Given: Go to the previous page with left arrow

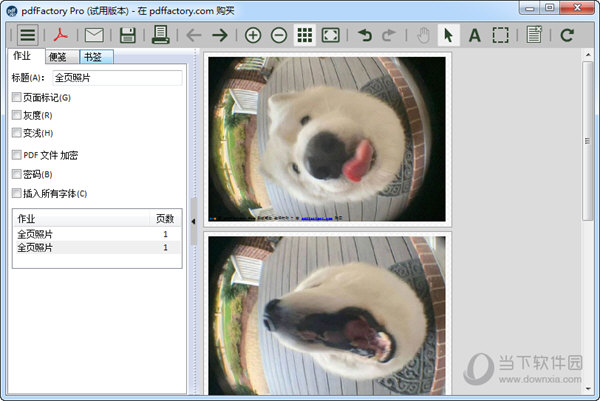Looking at the screenshot, I should [x=194, y=35].
